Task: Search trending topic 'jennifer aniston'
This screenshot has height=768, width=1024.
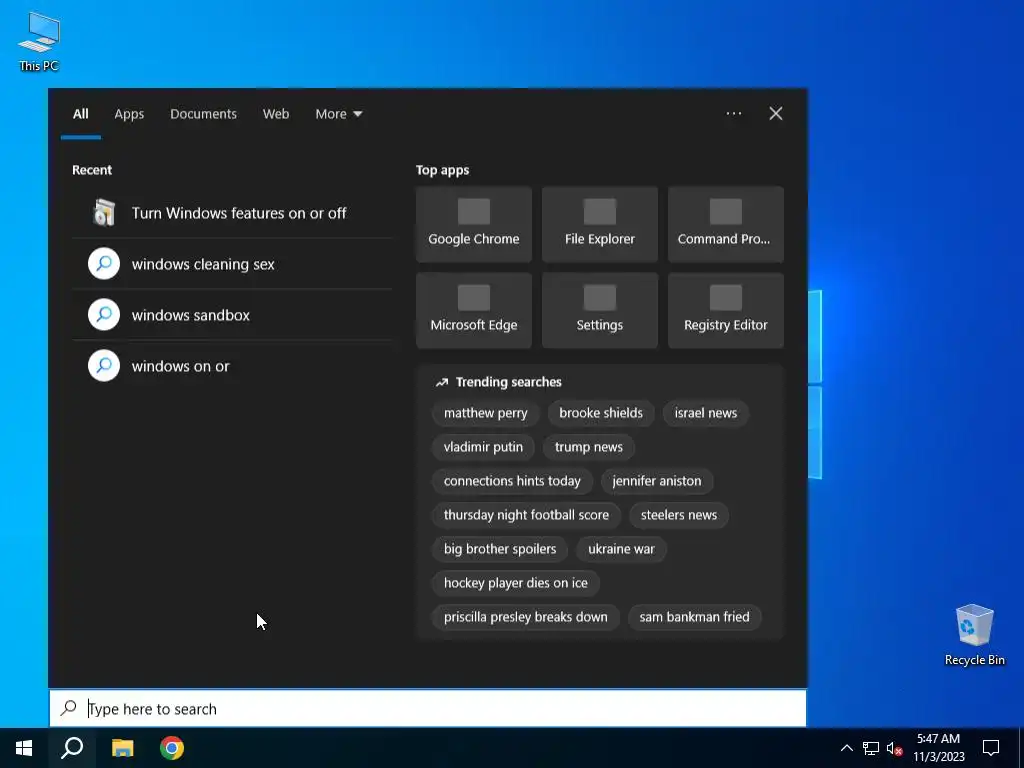Action: [x=656, y=481]
